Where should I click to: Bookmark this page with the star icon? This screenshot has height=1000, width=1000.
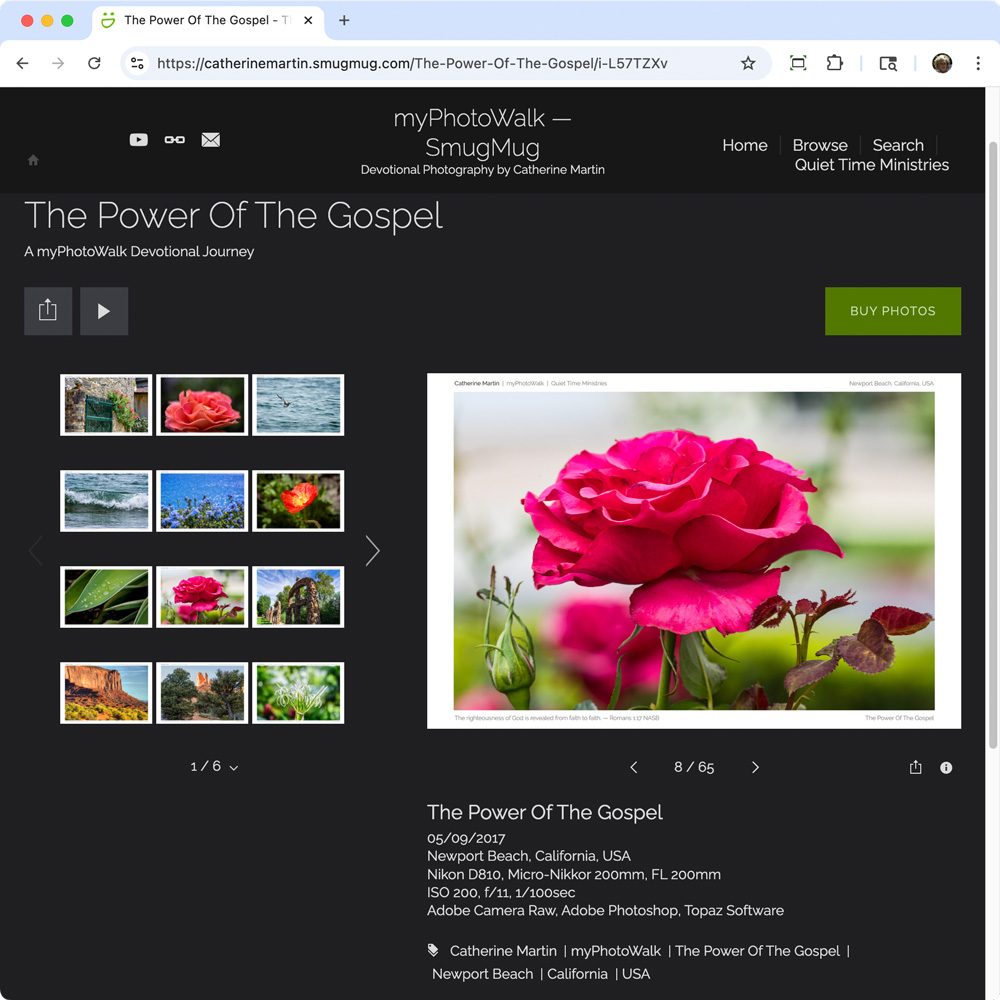pos(748,63)
